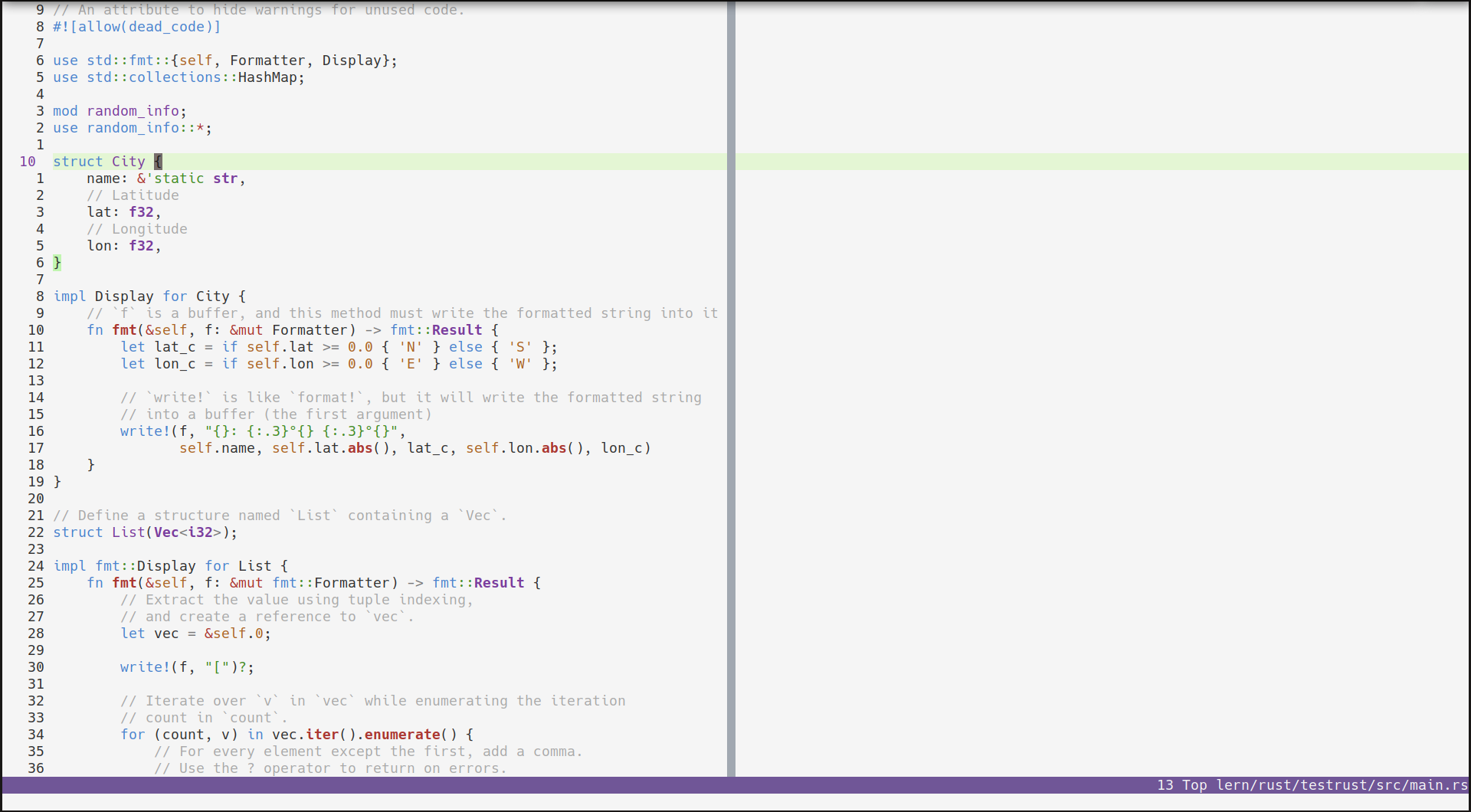Click the 'let vec = &self.0;' line

[x=195, y=634]
